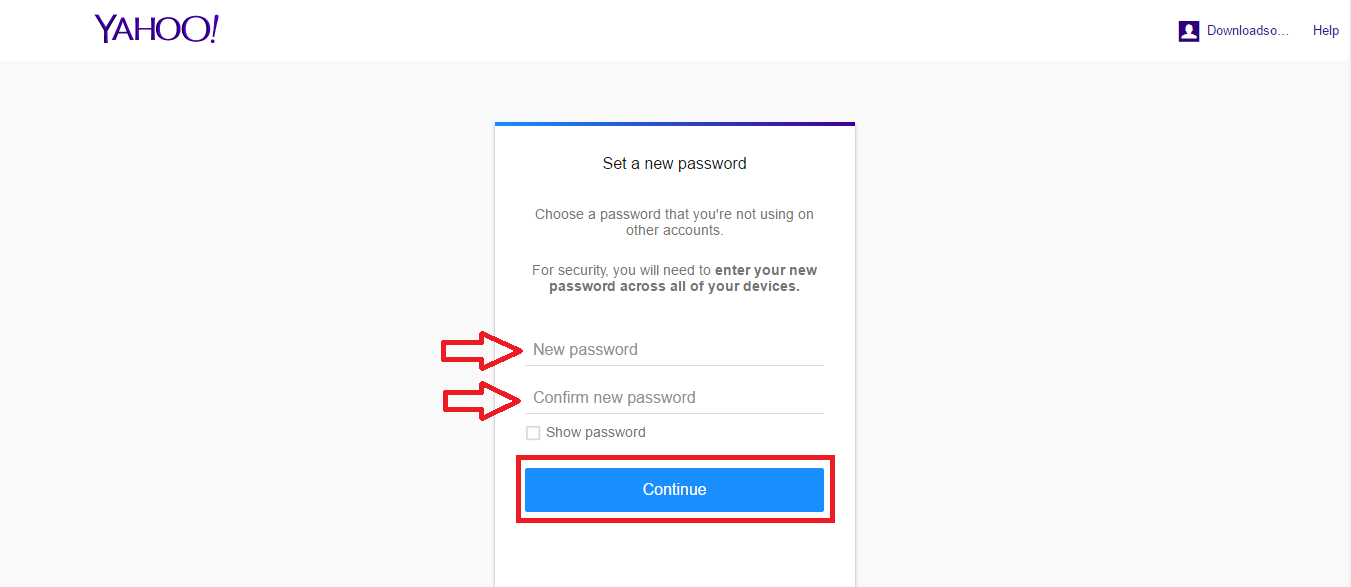The image size is (1351, 587).
Task: Click the Yahoo! logo
Action: (x=156, y=29)
